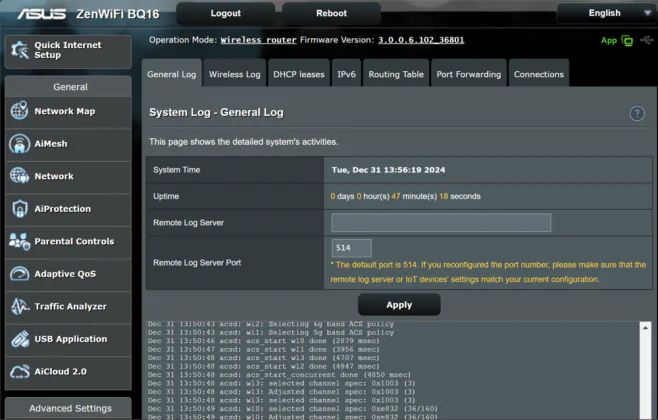Image resolution: width=658 pixels, height=420 pixels.
Task: Open Network menu item
Action: [68, 176]
